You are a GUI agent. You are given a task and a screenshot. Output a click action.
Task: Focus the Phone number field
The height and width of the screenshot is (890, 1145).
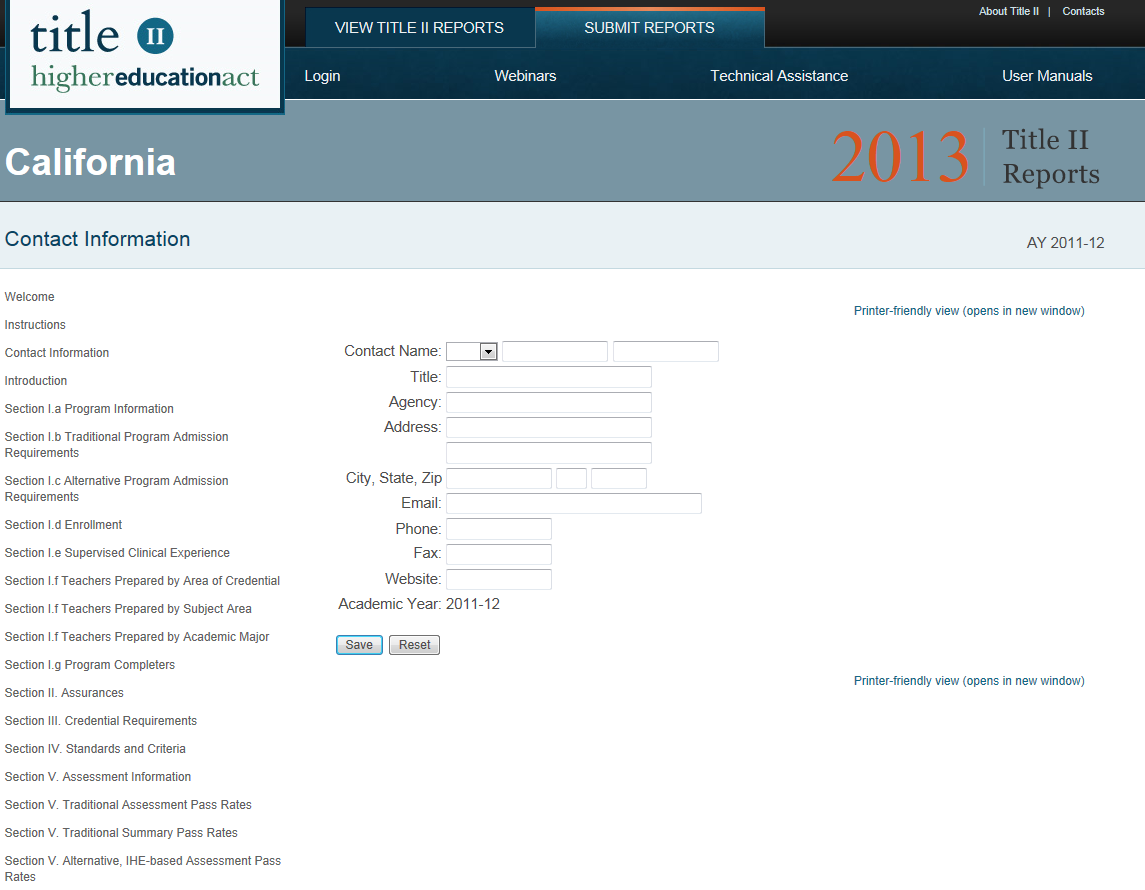[x=499, y=529]
